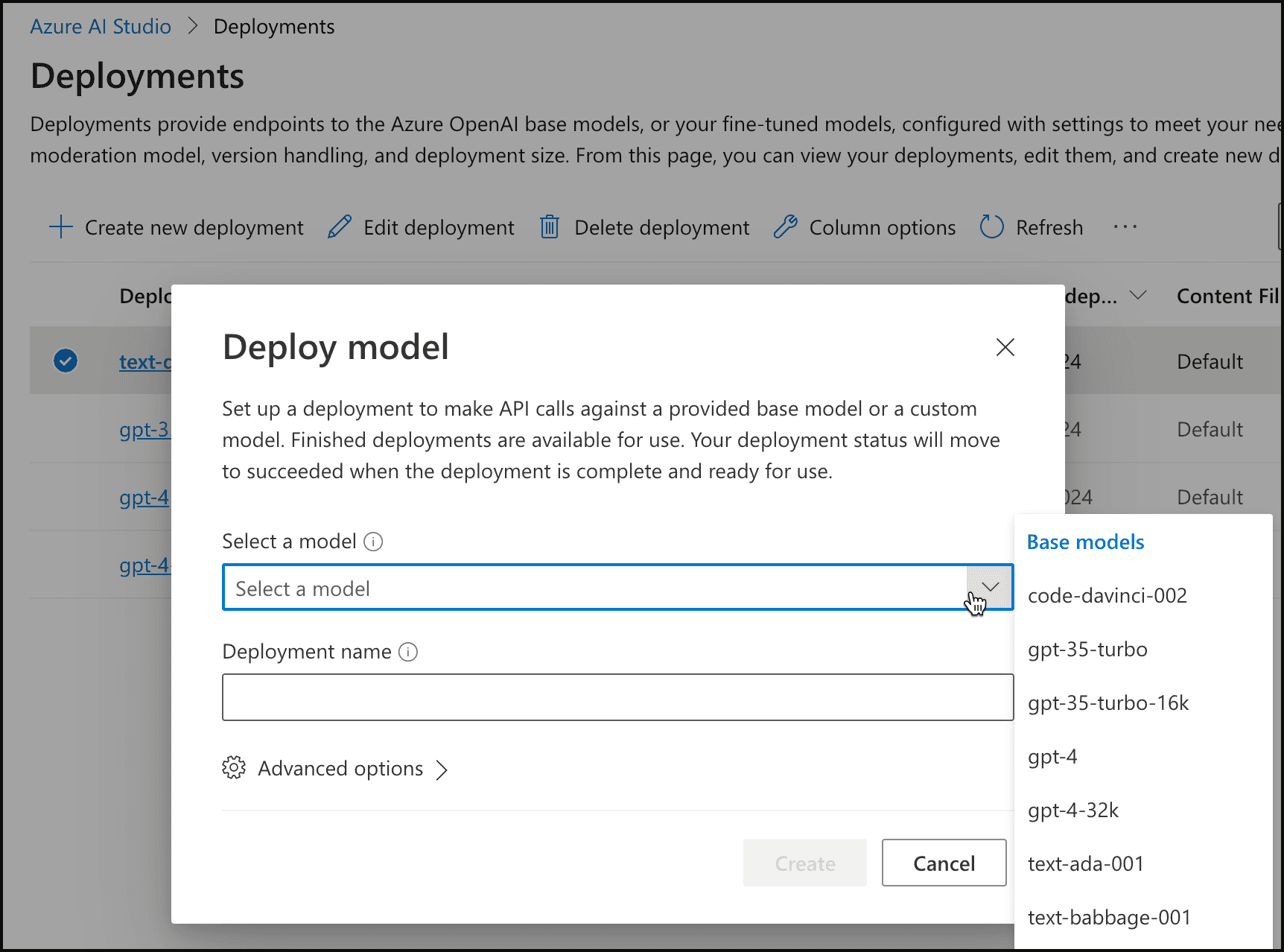Image resolution: width=1284 pixels, height=952 pixels.
Task: Open the Select a model dropdown arrow
Action: [x=990, y=587]
